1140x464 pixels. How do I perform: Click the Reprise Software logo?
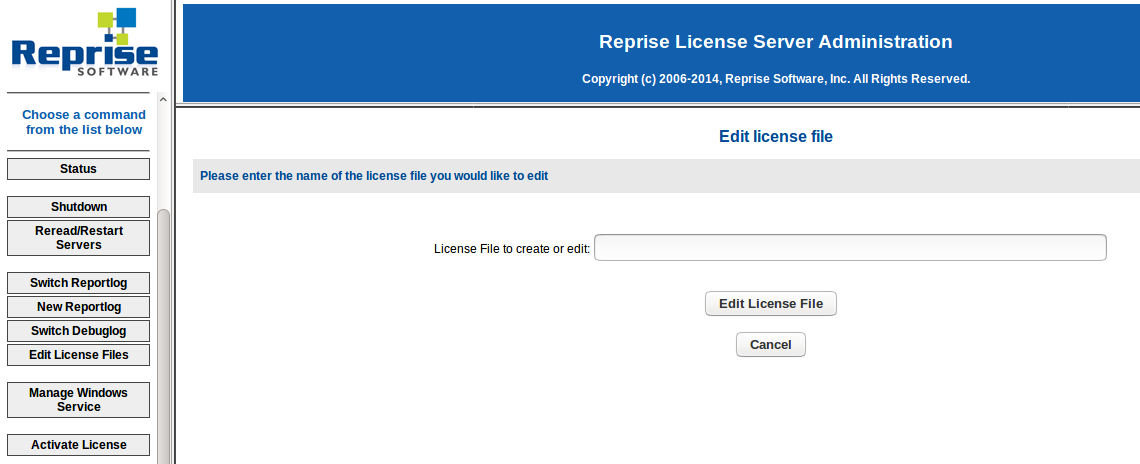click(85, 41)
